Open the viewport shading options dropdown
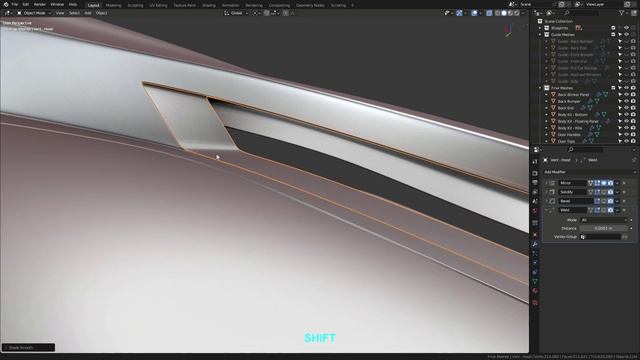The height and width of the screenshot is (360, 640). [523, 13]
